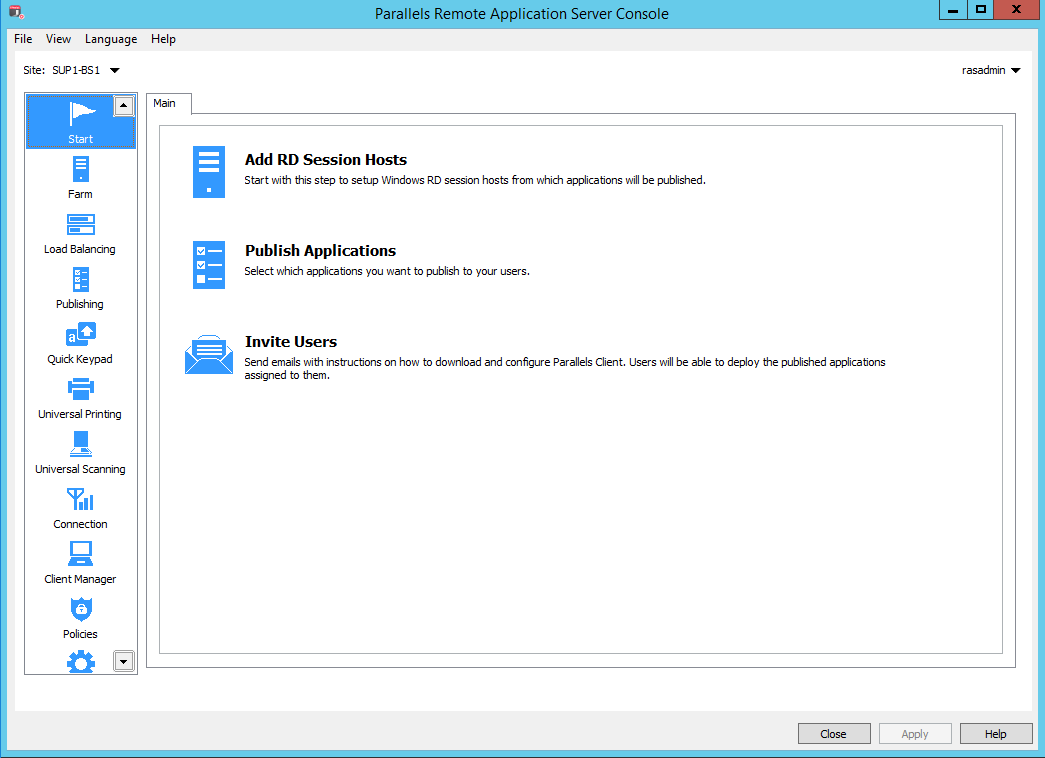Image resolution: width=1045 pixels, height=758 pixels.
Task: Select the Client Manager icon
Action: [x=80, y=554]
